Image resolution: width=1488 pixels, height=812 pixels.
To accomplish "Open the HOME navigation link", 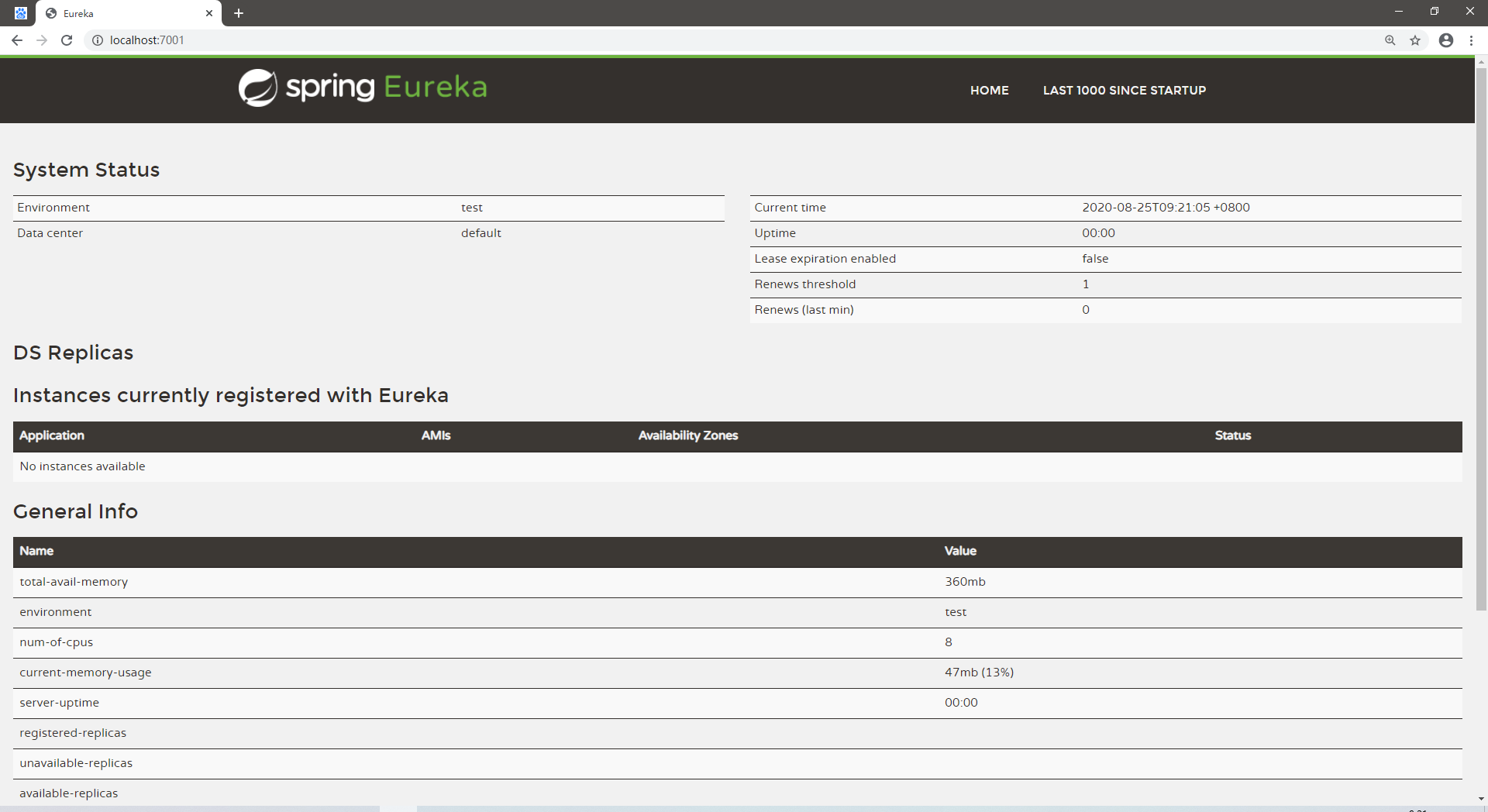I will (x=990, y=91).
